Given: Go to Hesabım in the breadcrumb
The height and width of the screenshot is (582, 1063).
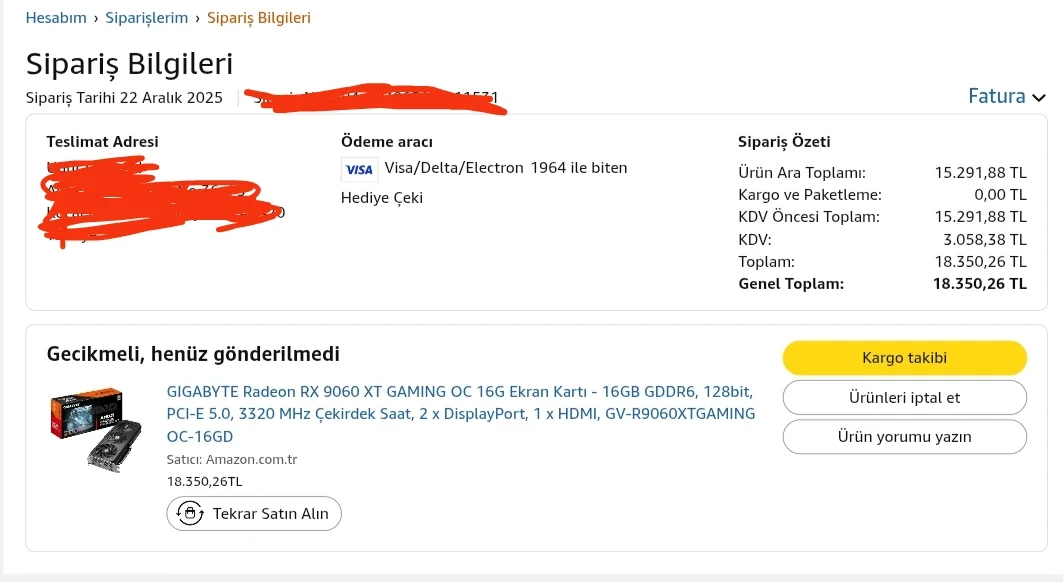Looking at the screenshot, I should (56, 18).
